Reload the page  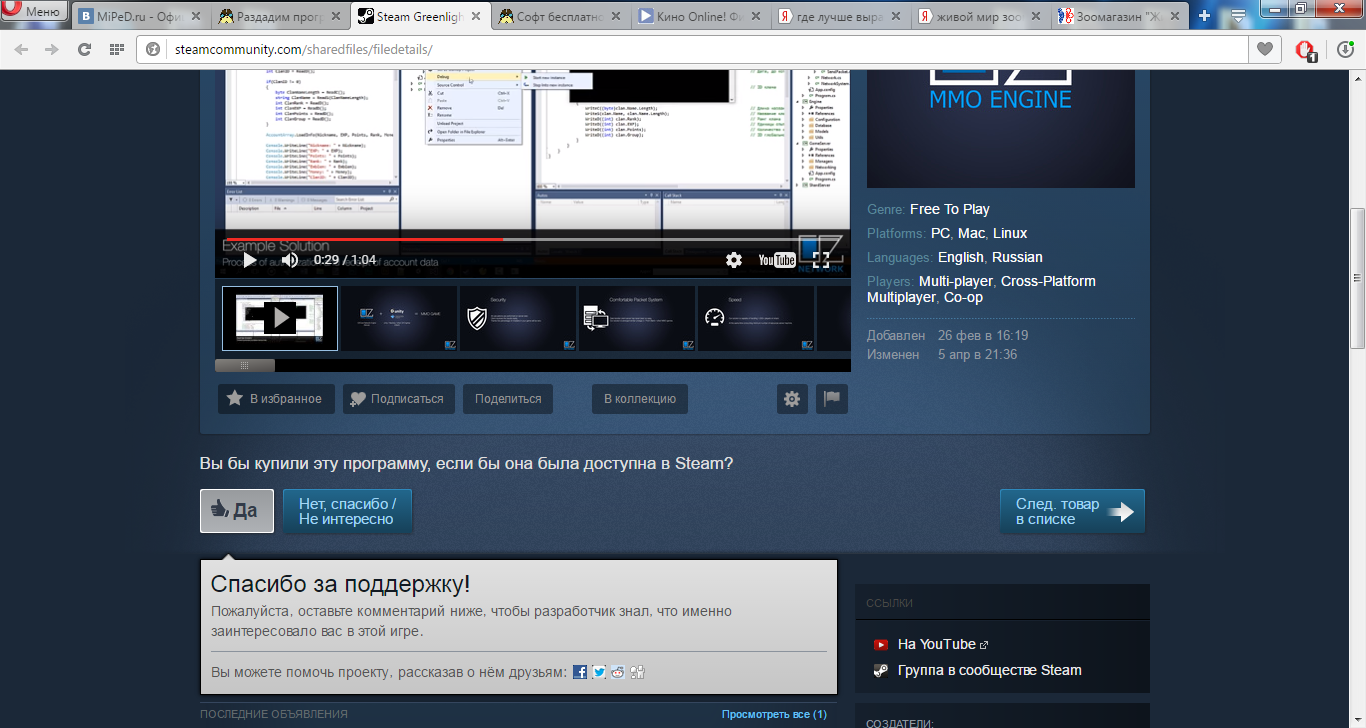84,49
